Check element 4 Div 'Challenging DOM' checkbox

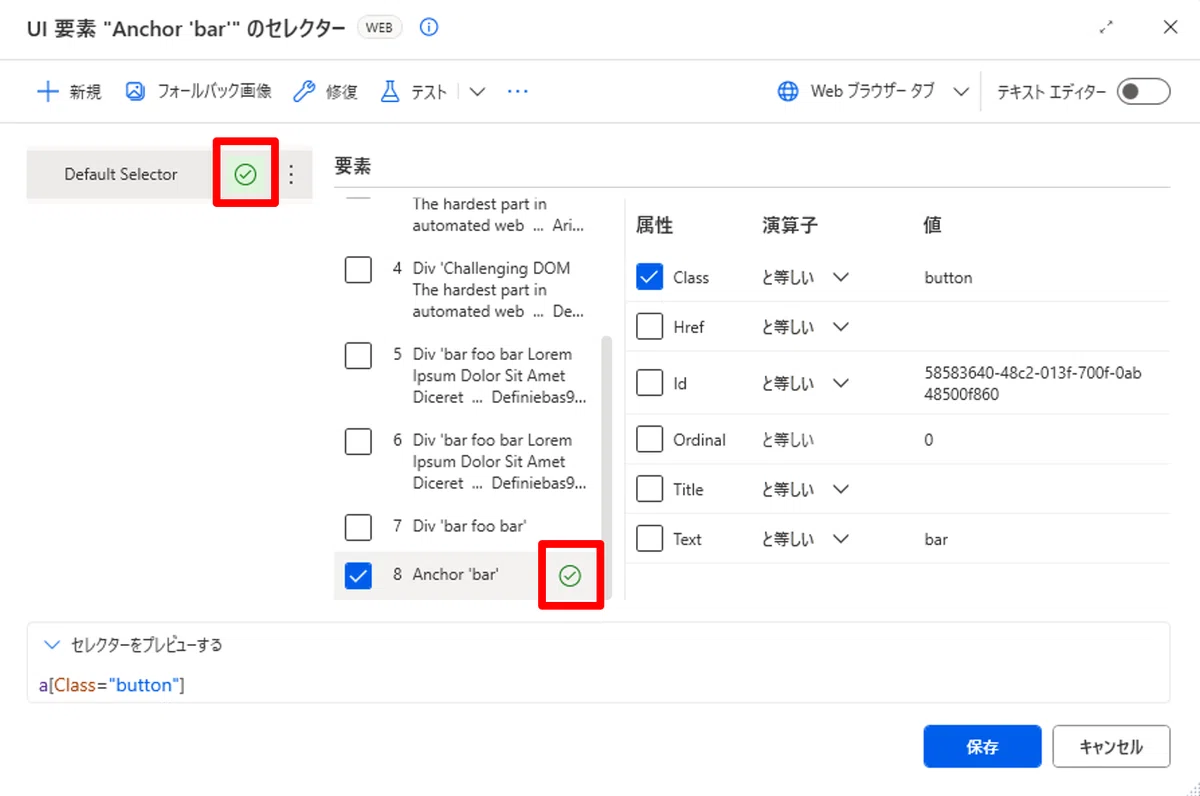358,269
